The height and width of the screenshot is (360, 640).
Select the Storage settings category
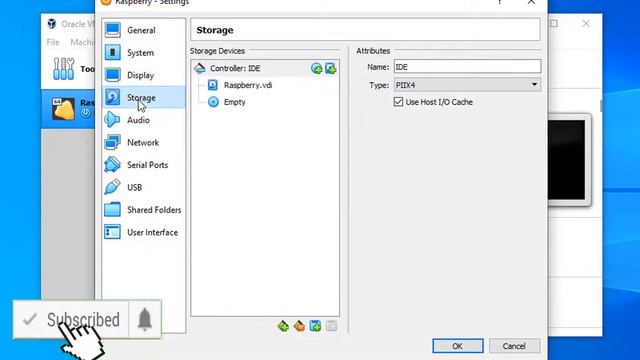[143, 98]
